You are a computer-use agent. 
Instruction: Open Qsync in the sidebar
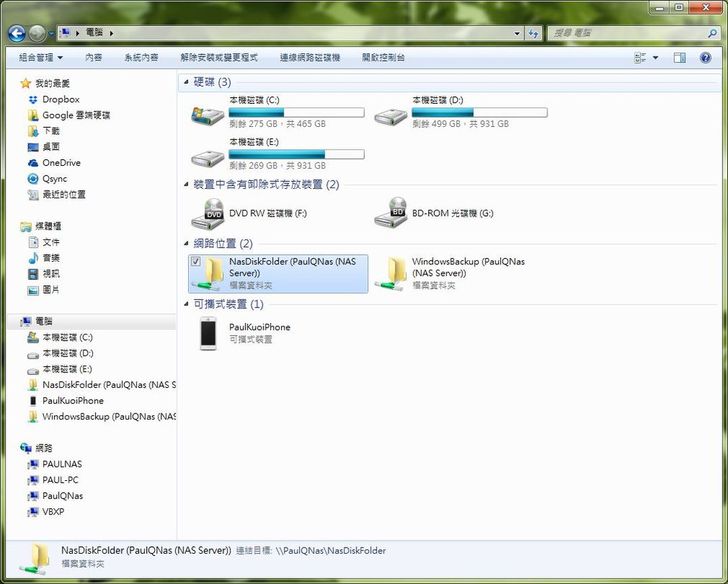55,179
